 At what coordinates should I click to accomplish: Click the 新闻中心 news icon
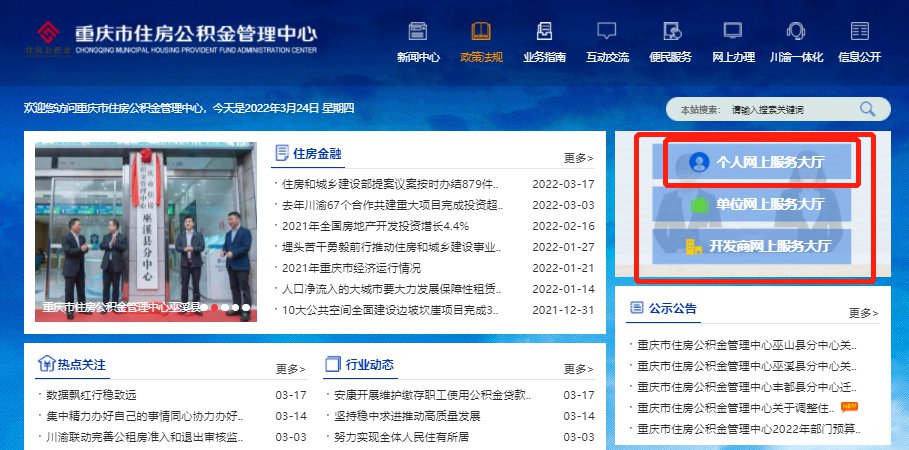click(417, 32)
